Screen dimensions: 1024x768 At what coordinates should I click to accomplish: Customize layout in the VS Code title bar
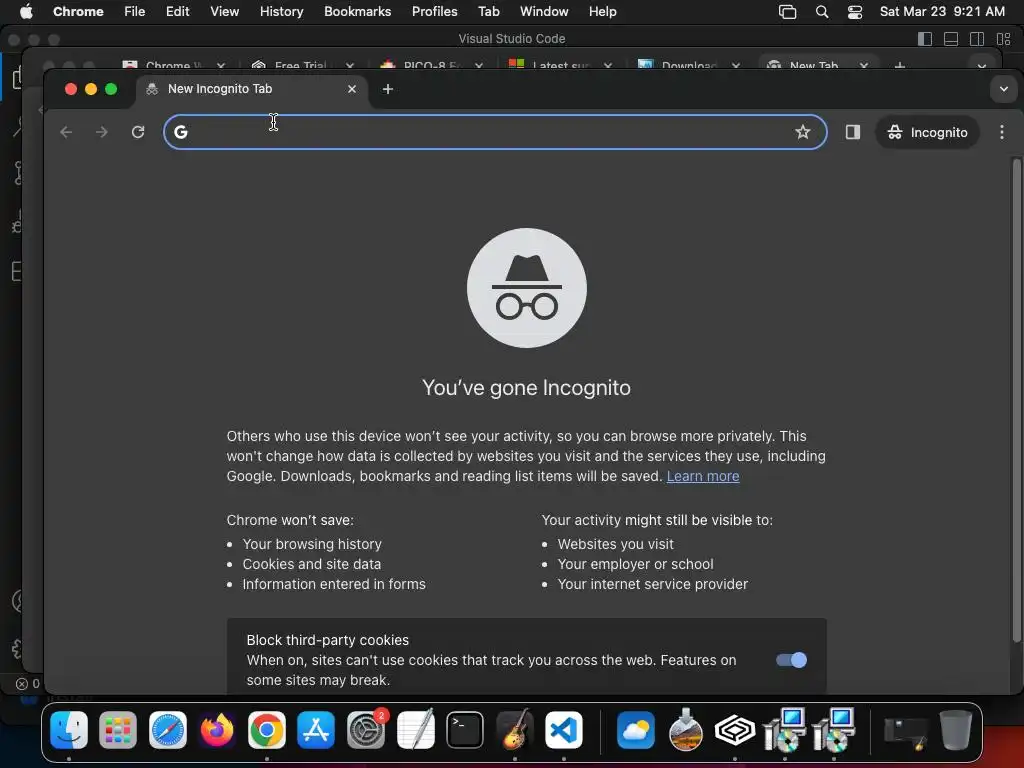click(1003, 39)
